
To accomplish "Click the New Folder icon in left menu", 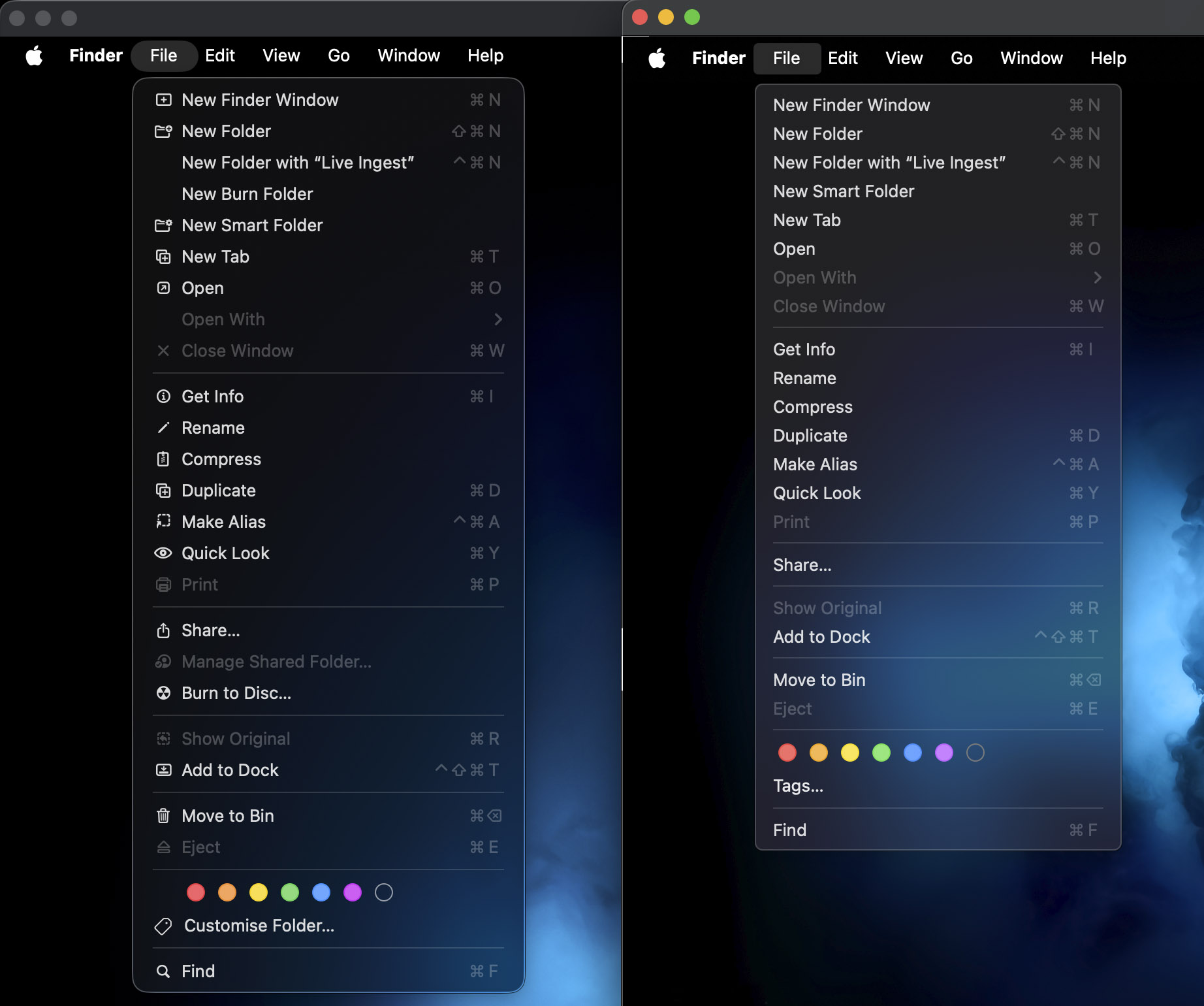I will click(x=163, y=131).
